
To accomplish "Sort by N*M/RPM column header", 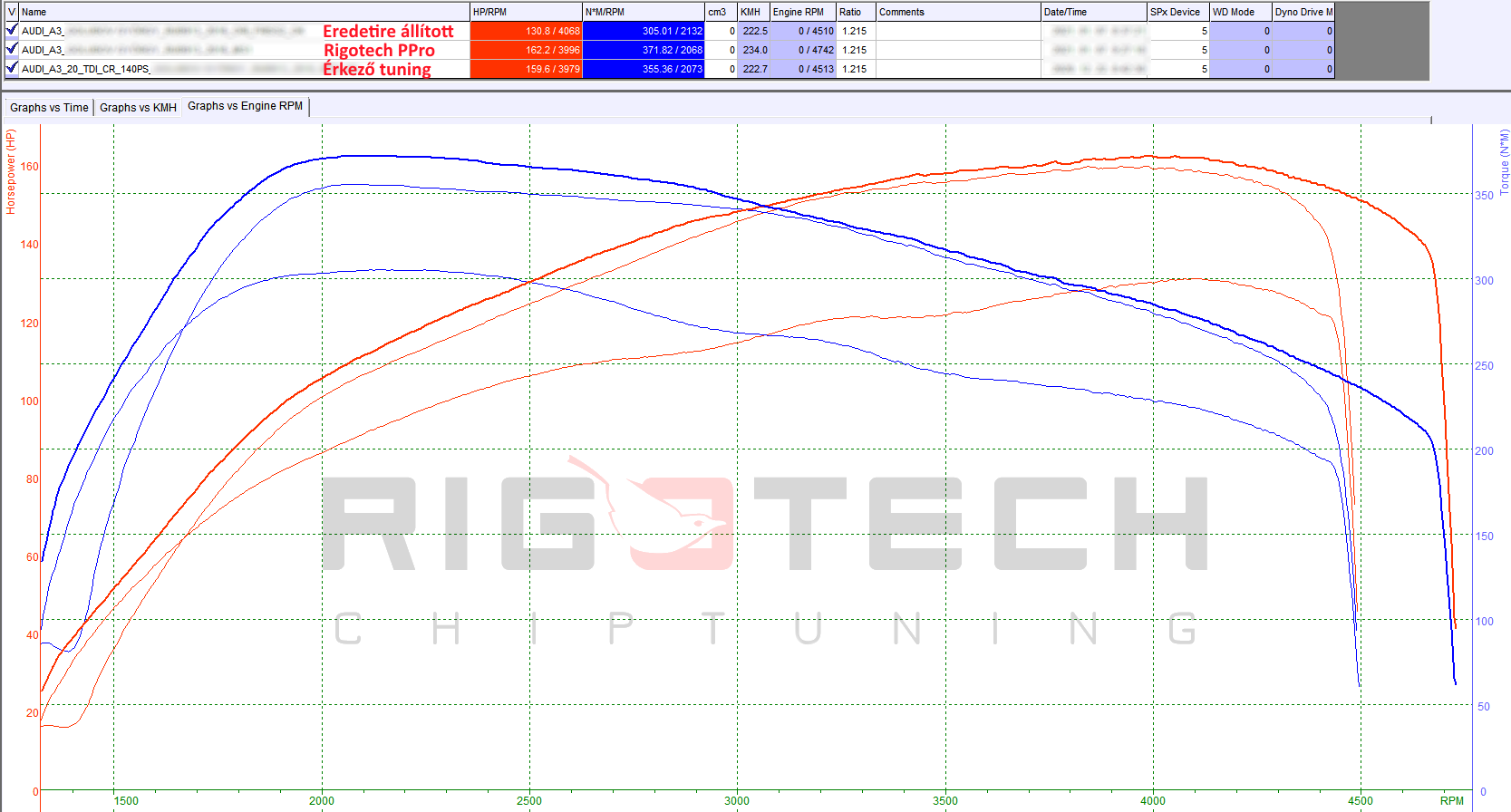I will tap(644, 12).
